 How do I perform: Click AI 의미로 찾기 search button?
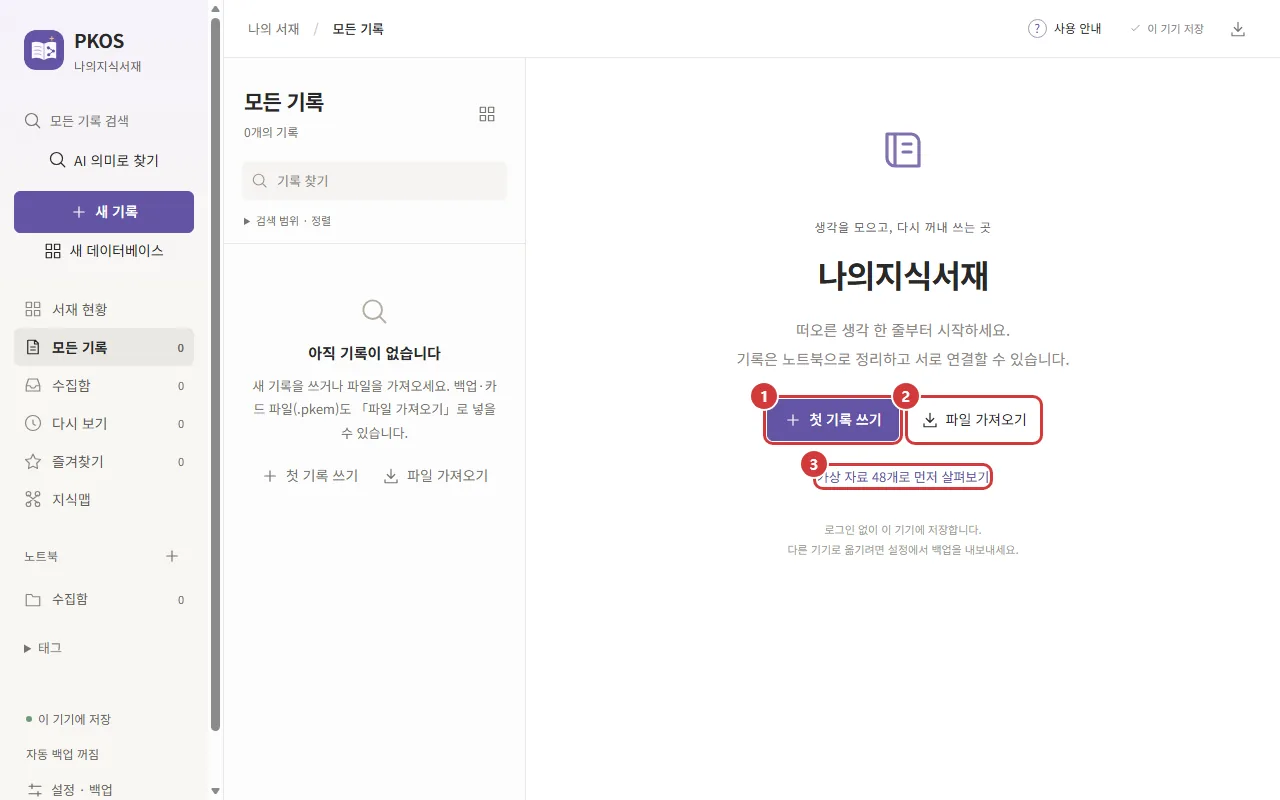104,160
